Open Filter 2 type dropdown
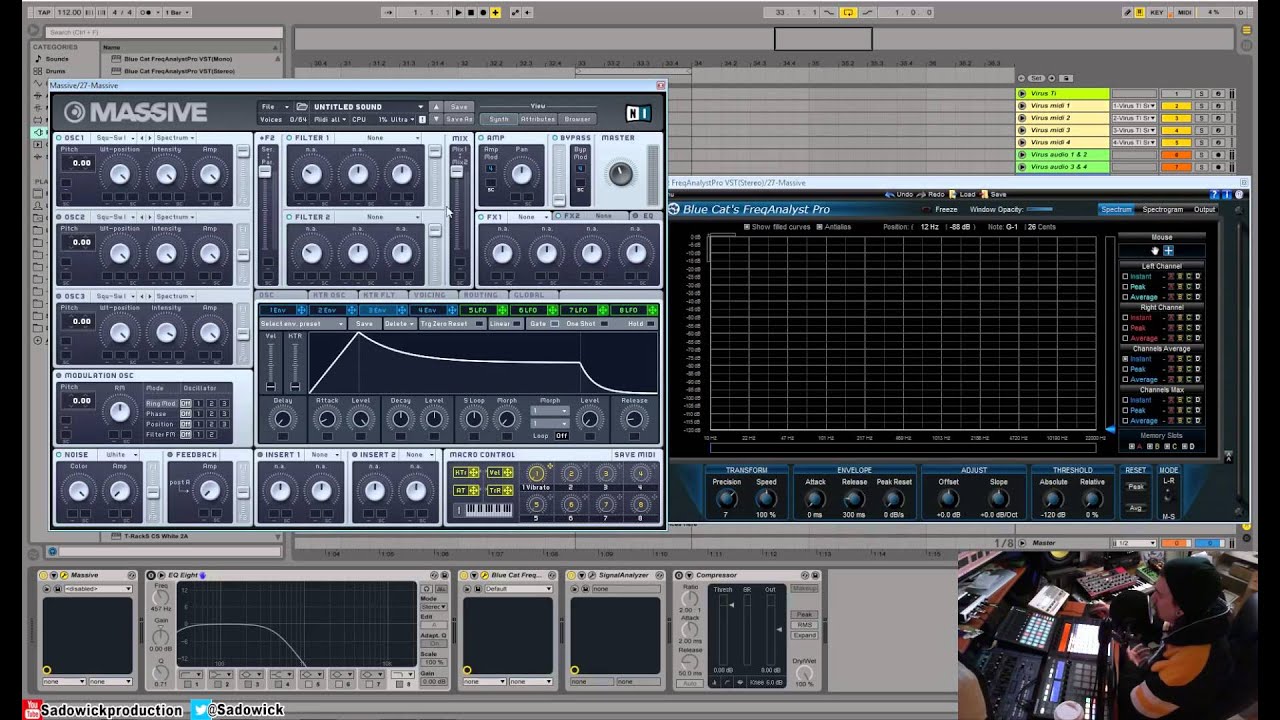 coord(380,217)
